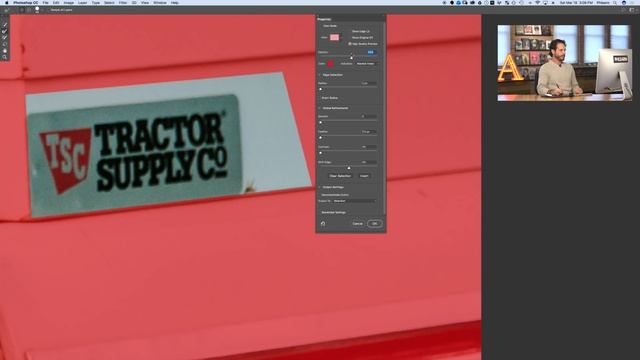Enable the Smart Radius checkbox
The height and width of the screenshot is (360, 640).
point(320,98)
